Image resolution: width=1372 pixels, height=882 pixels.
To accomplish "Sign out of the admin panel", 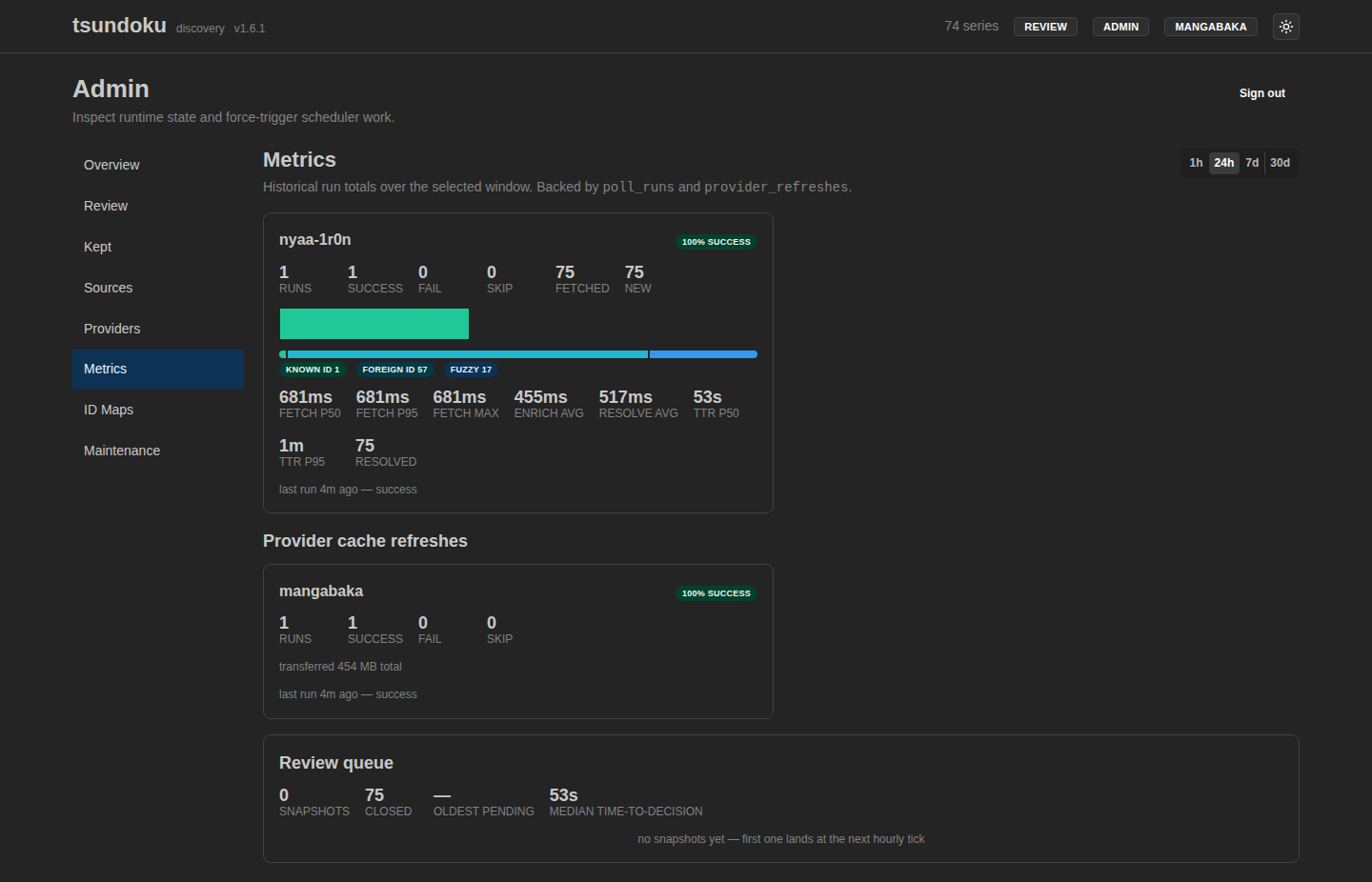I will coord(1261,93).
